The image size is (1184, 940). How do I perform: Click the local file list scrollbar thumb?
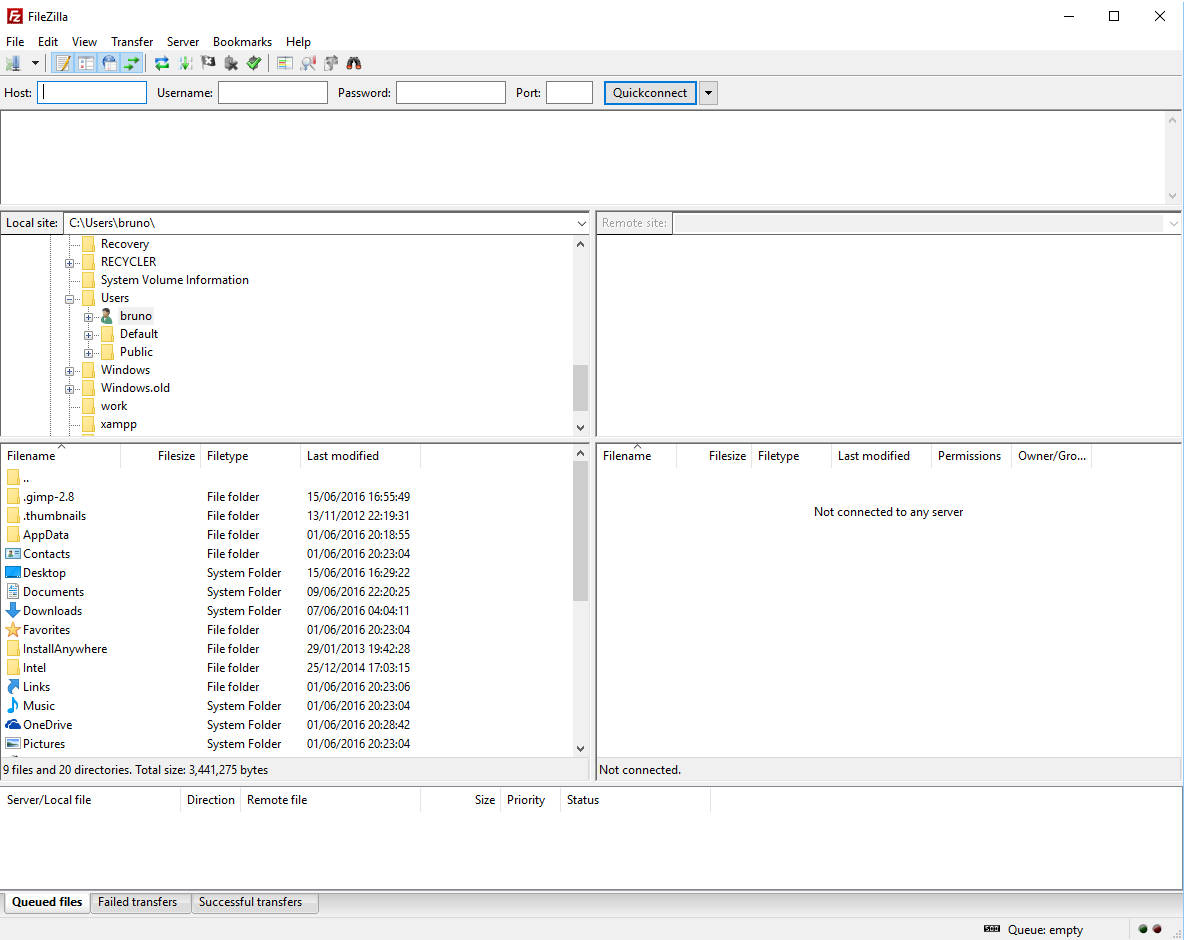[x=580, y=531]
